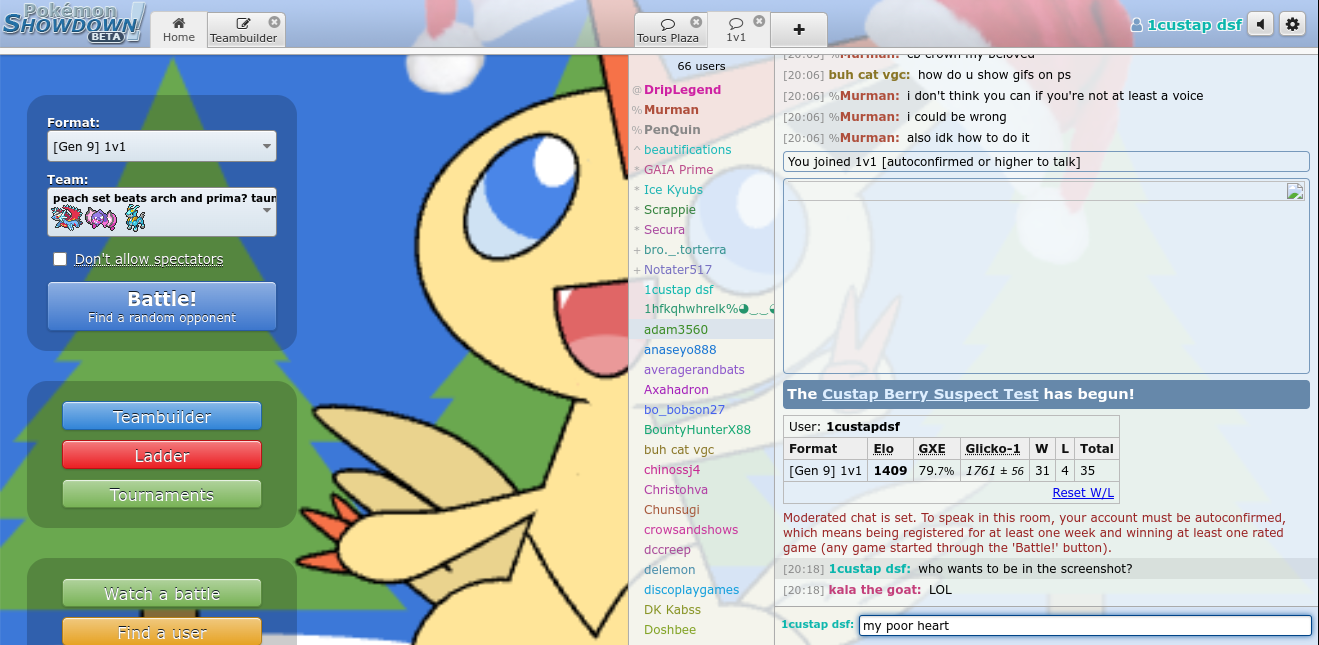Open the Team selection dropdown
This screenshot has height=645, width=1319.
pos(162,212)
